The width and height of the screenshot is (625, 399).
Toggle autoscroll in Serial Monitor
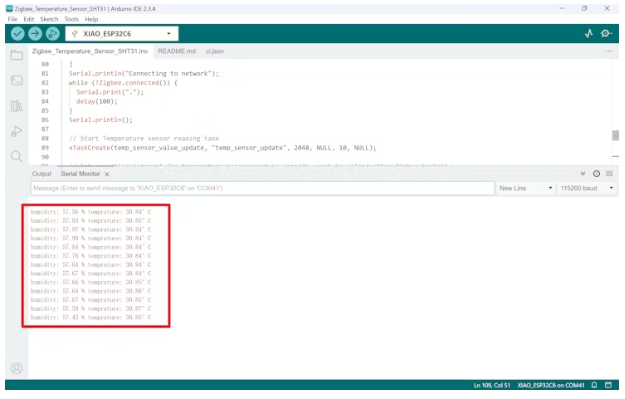tap(583, 174)
